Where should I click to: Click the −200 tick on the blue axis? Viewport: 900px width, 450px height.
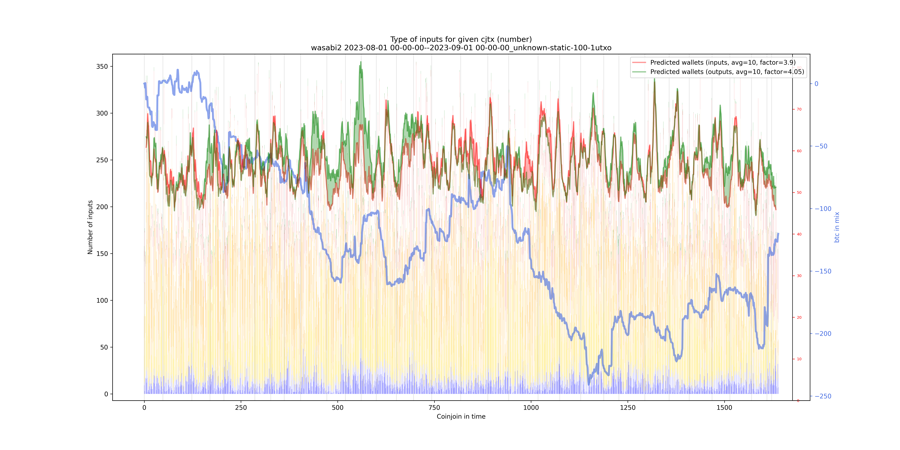[x=824, y=334]
